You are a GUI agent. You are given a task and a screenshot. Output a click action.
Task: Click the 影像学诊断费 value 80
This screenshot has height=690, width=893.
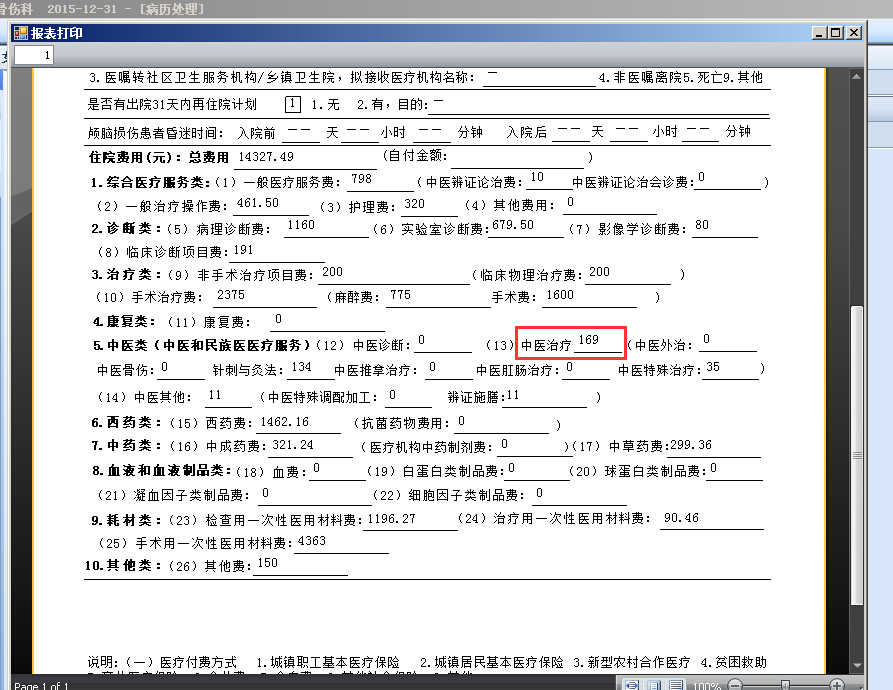(x=702, y=225)
